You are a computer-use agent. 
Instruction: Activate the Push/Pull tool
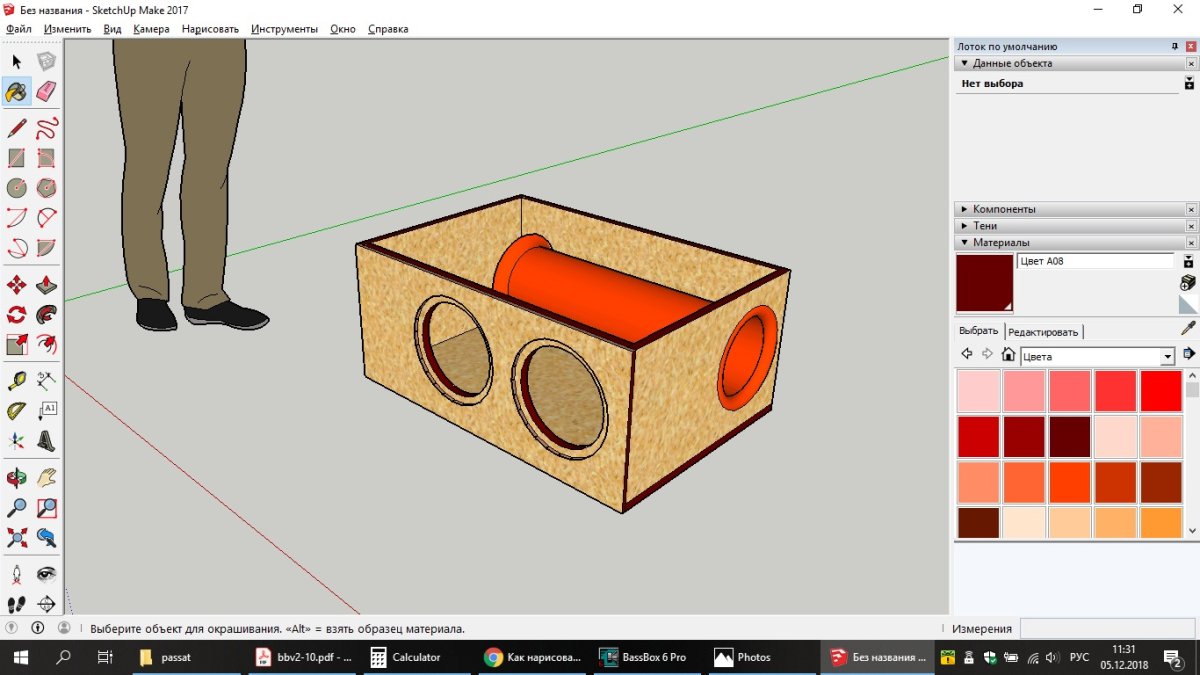[x=46, y=285]
